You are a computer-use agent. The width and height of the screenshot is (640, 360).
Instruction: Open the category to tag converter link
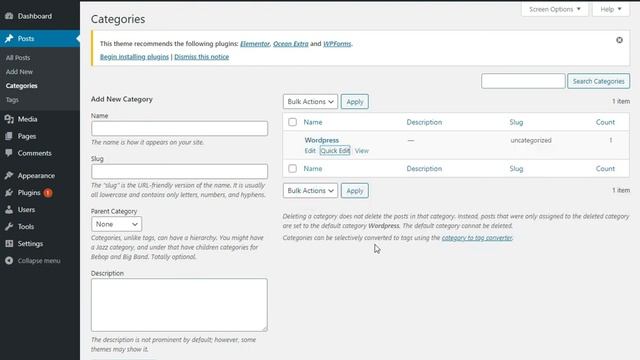point(477,238)
